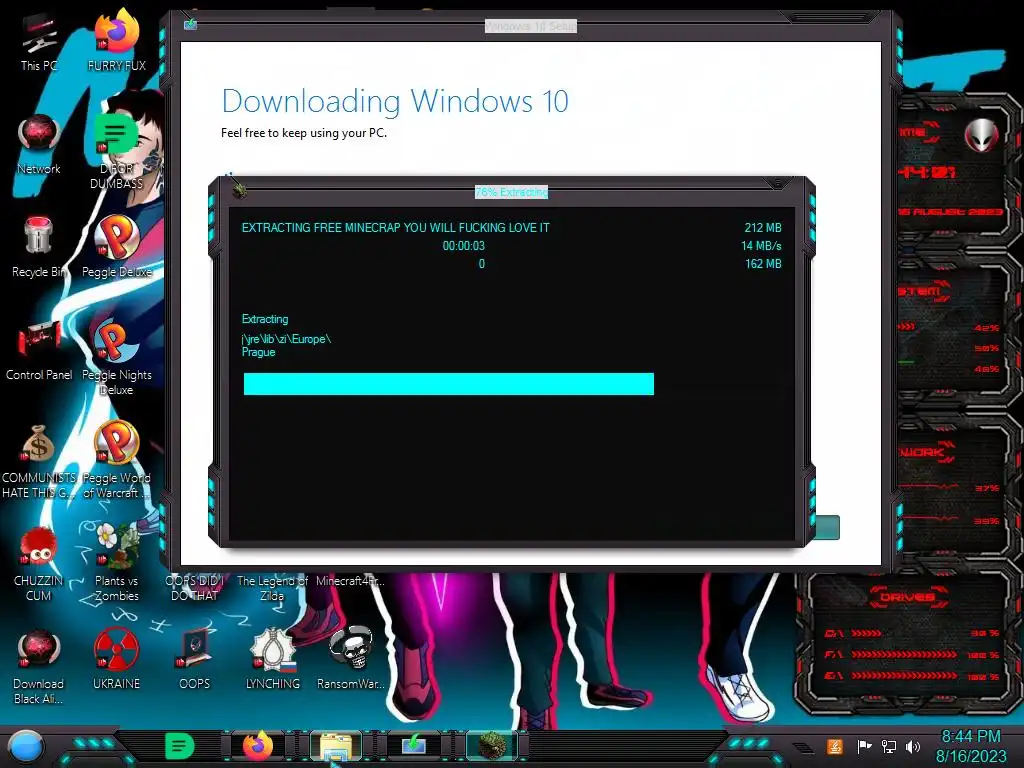Click the teal button behind extractor window
The width and height of the screenshot is (1024, 768).
827,528
